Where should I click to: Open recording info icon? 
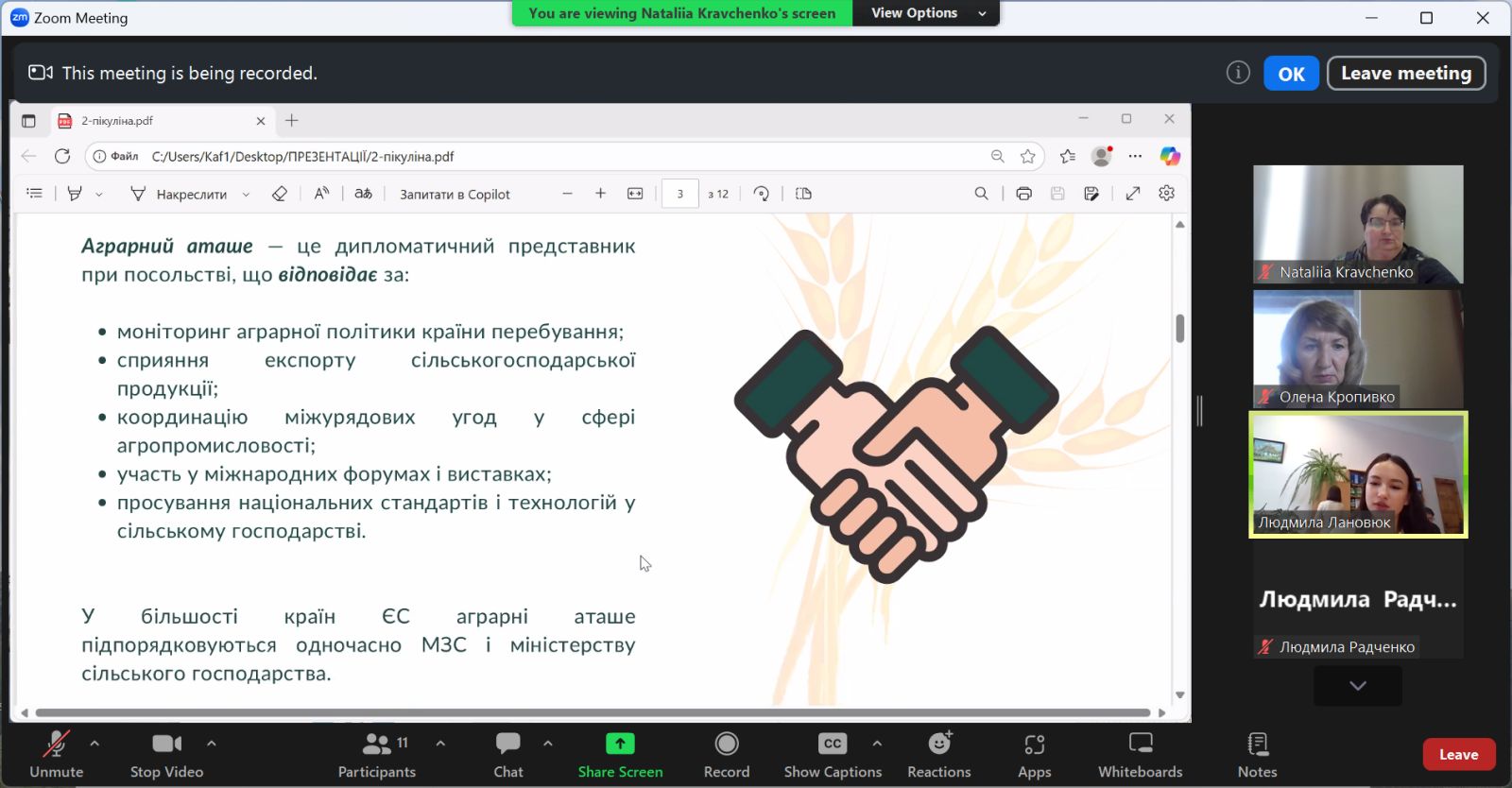1238,73
